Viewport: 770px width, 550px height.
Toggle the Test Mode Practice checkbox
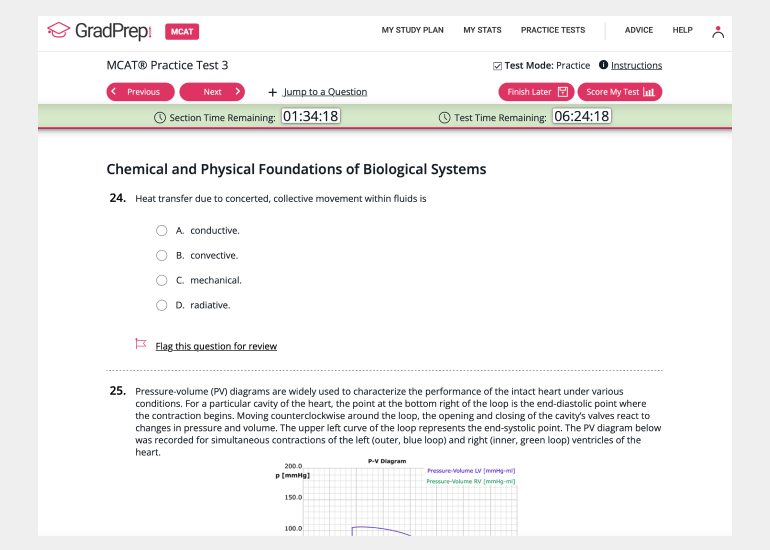[497, 66]
